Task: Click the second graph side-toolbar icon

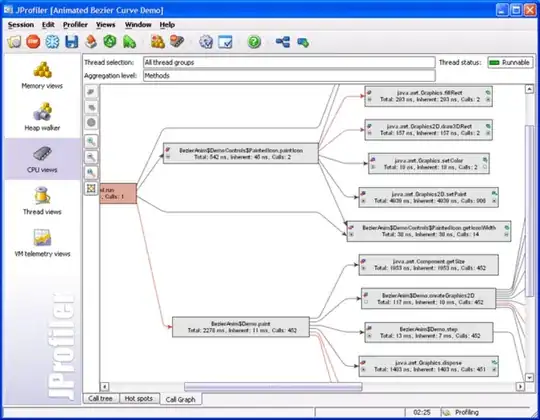Action: (x=91, y=107)
